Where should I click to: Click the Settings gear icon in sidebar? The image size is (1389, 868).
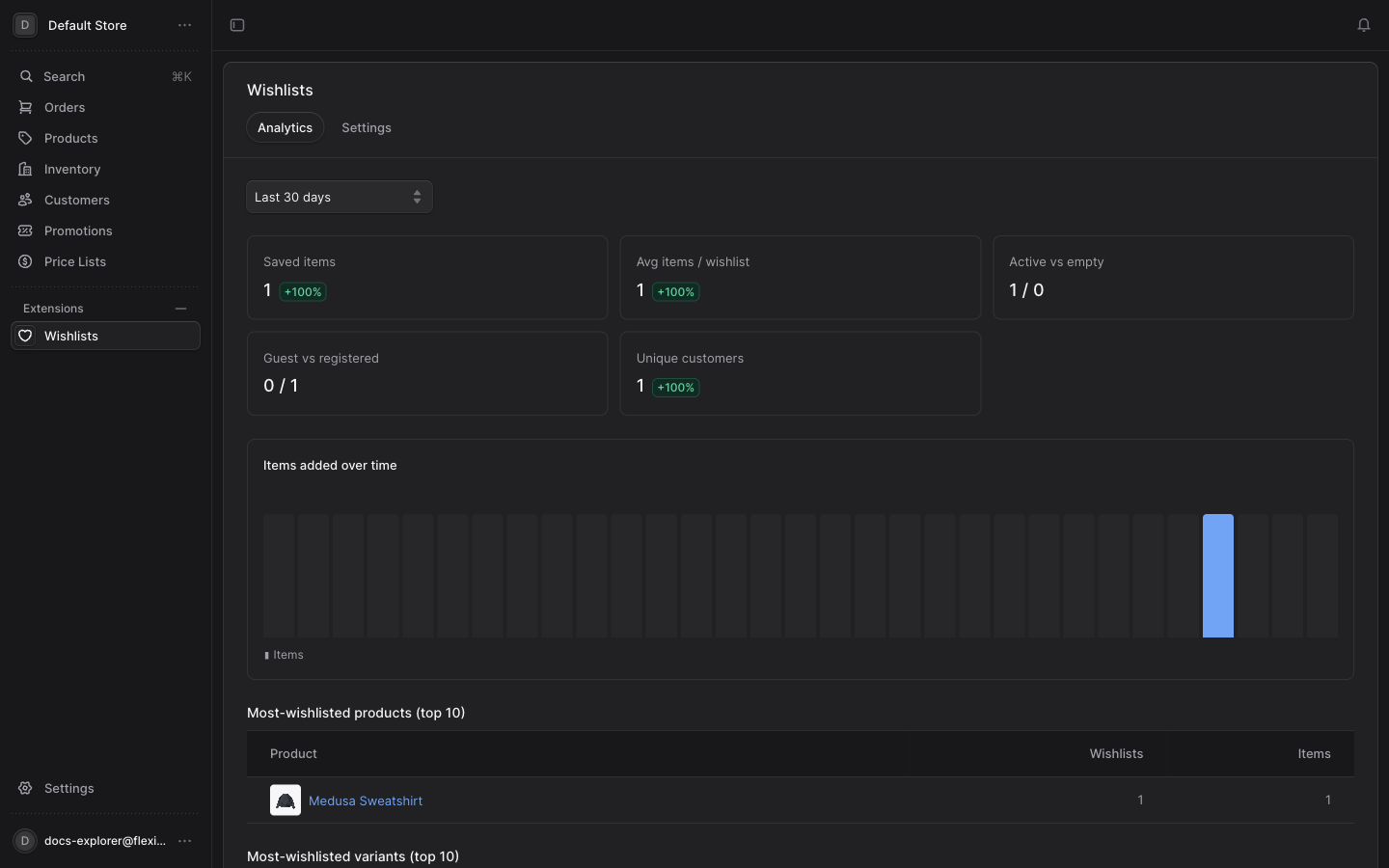point(26,788)
